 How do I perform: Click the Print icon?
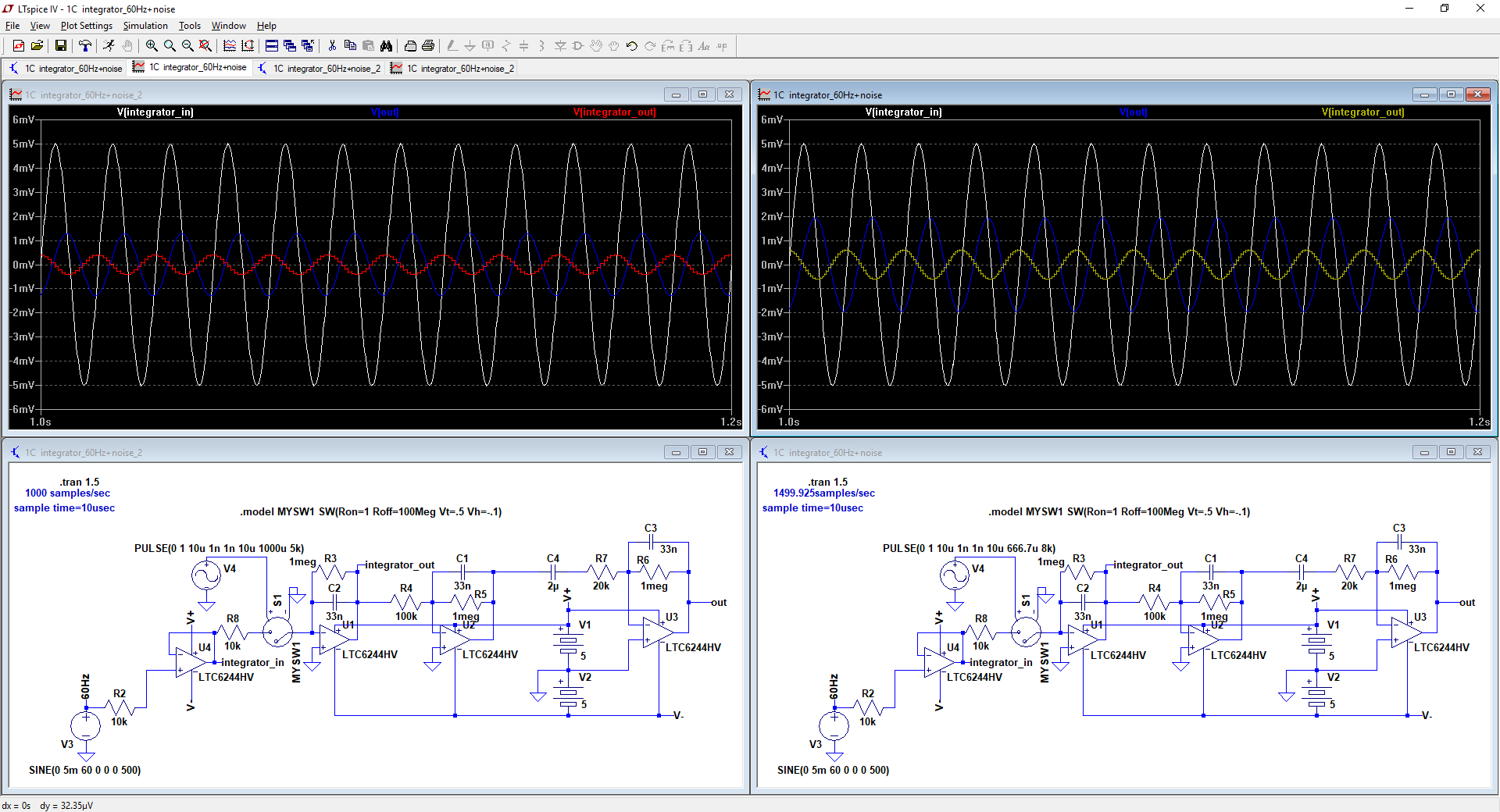tap(428, 46)
